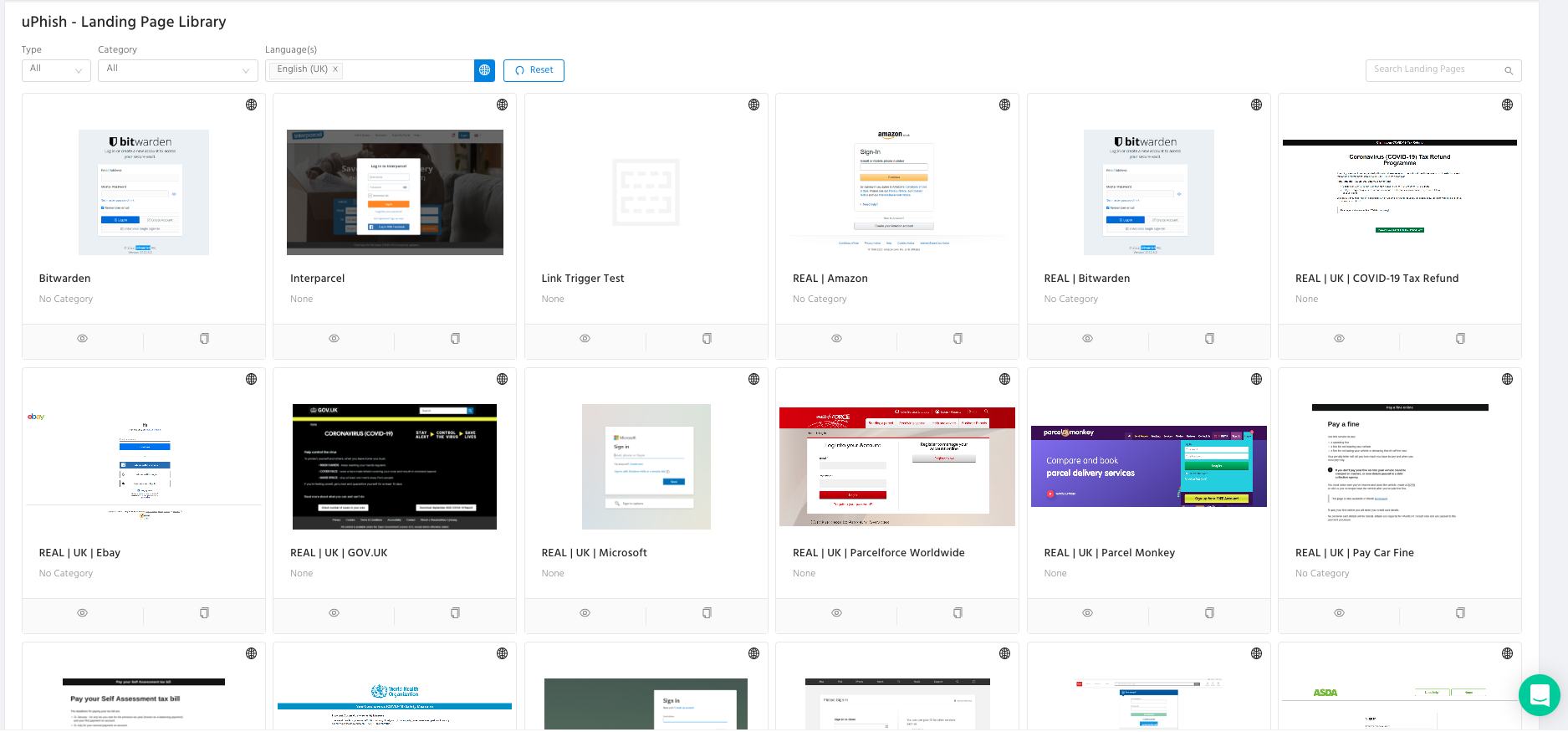Click the Language(s) input box
The image size is (1568, 732).
pyautogui.click(x=370, y=70)
